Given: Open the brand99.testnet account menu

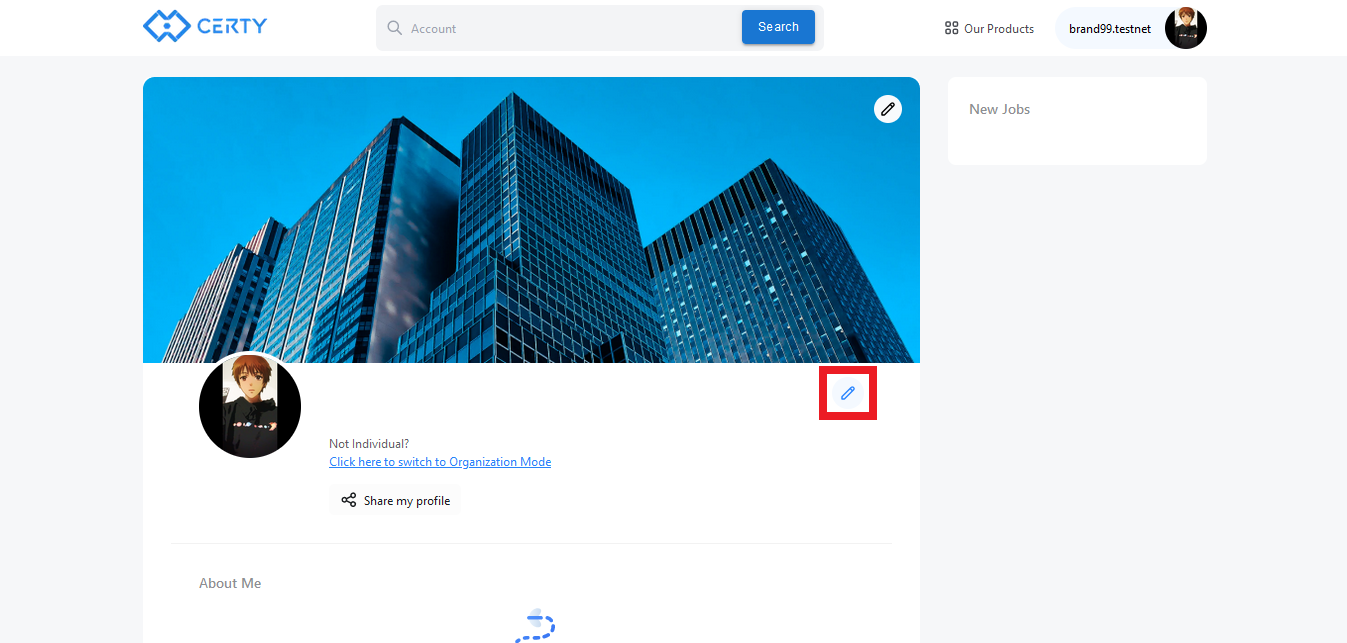Looking at the screenshot, I should coord(1109,29).
